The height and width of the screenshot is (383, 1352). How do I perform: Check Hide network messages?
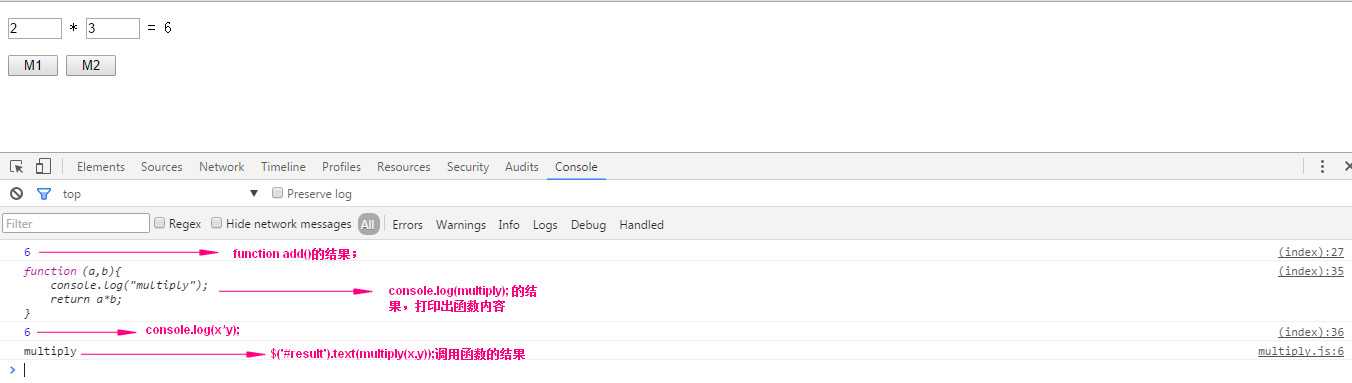click(216, 224)
